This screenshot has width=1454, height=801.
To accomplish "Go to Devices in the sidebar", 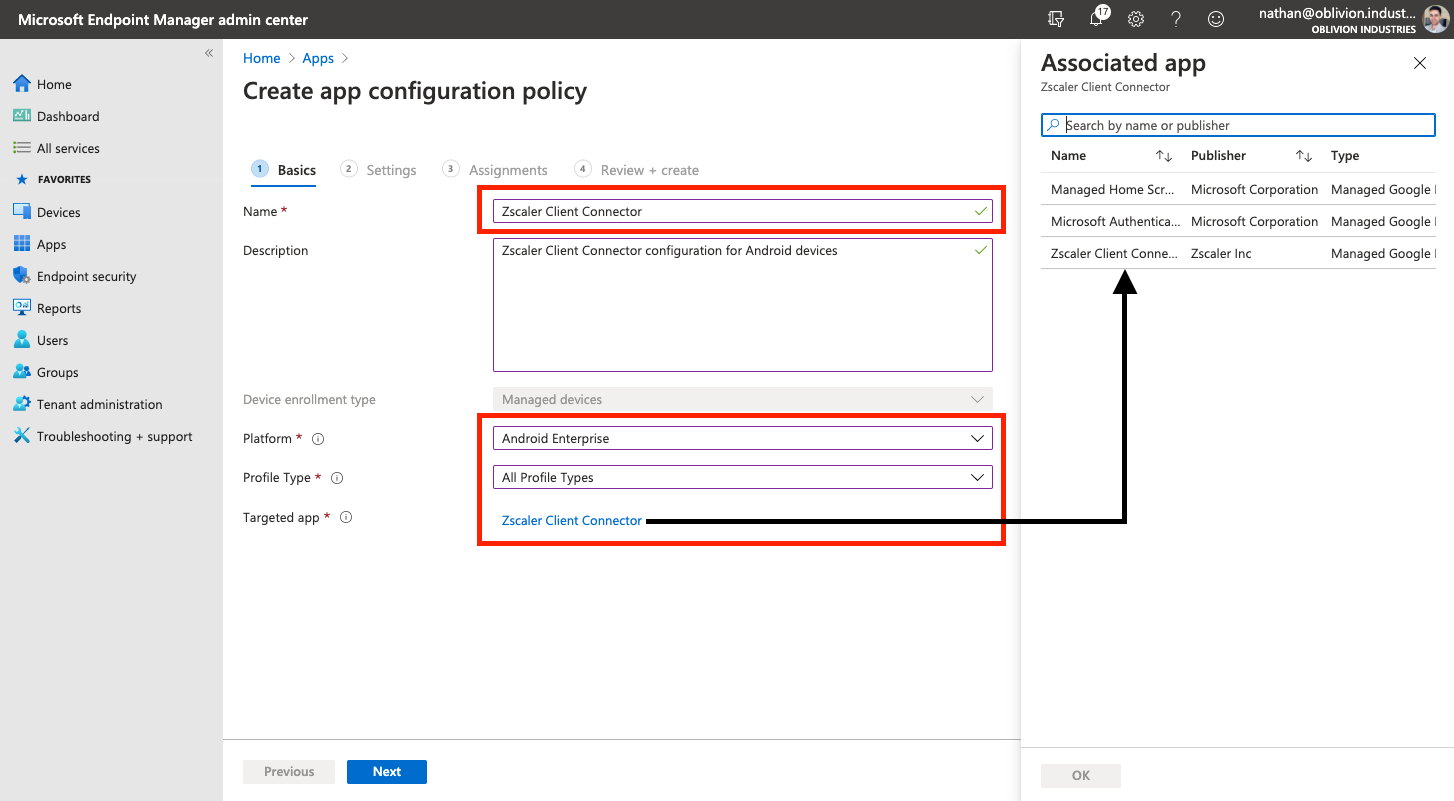I will 58,213.
